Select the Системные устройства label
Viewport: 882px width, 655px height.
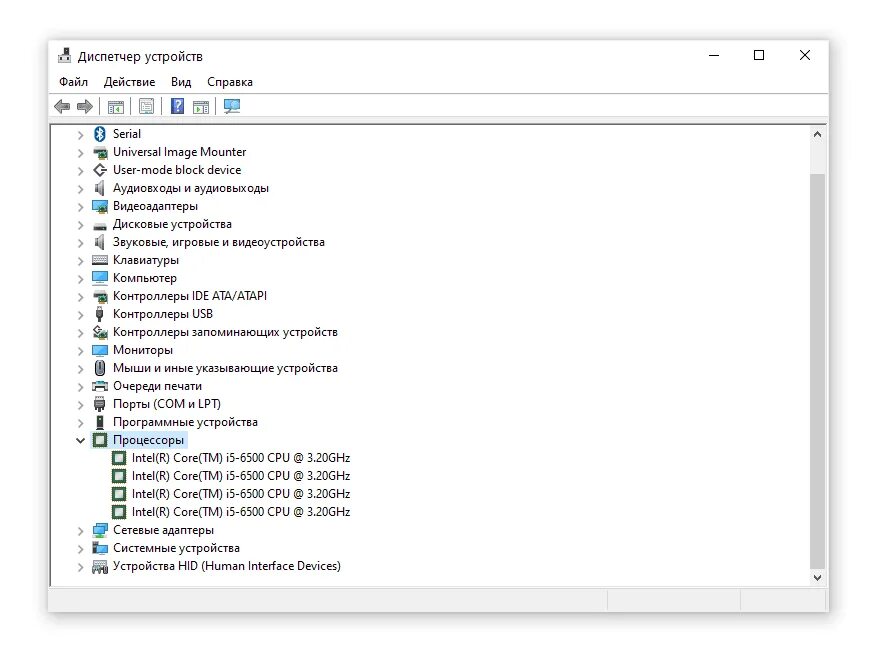click(x=176, y=548)
